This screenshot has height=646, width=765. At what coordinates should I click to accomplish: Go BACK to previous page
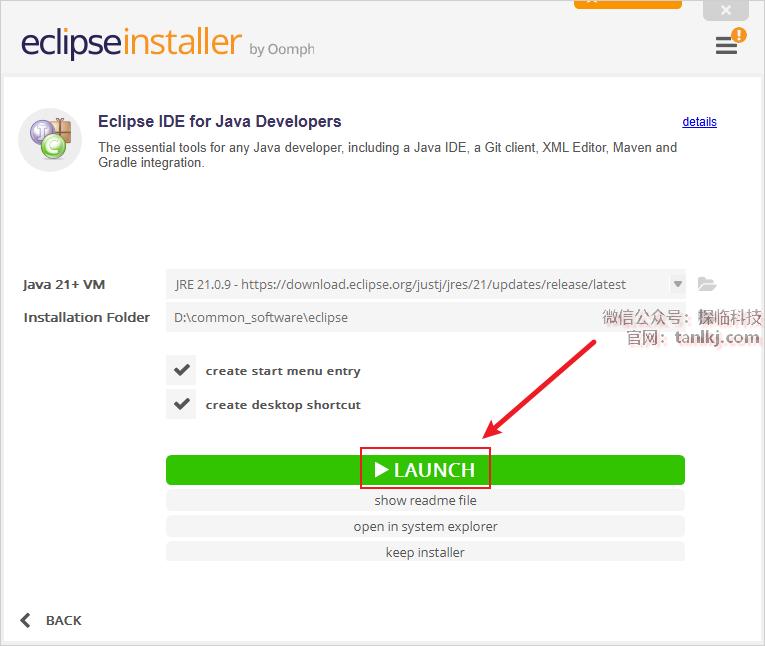[x=63, y=621]
